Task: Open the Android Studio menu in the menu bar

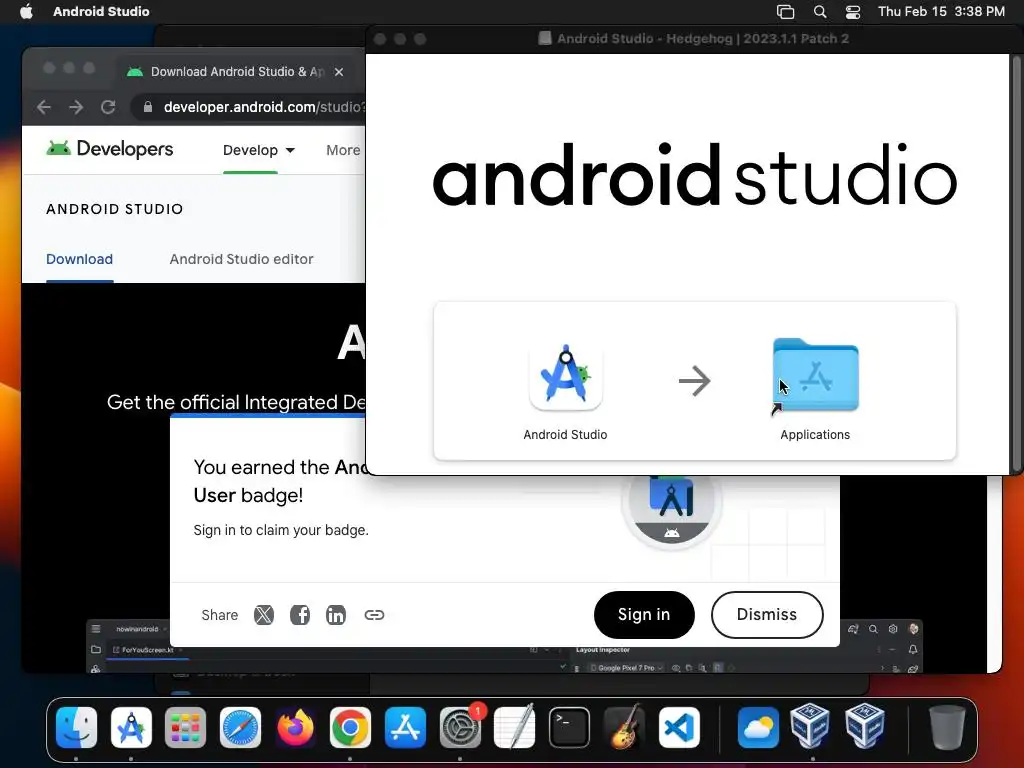Action: 101,11
